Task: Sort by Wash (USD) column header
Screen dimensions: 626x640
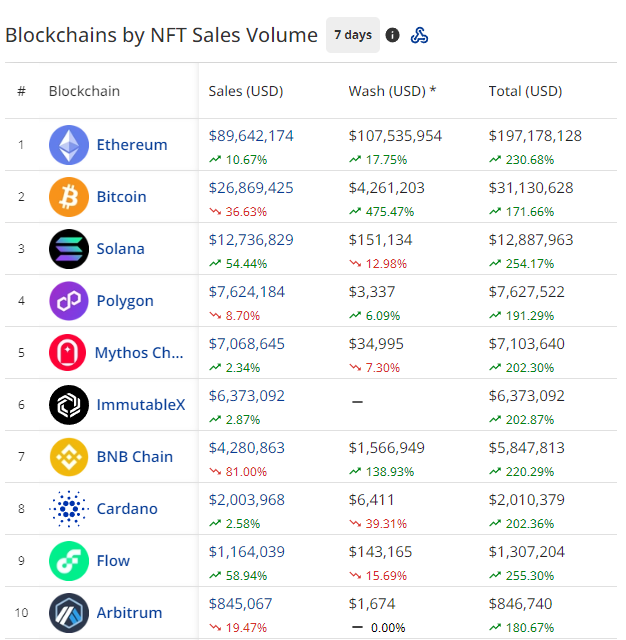Action: coord(392,91)
